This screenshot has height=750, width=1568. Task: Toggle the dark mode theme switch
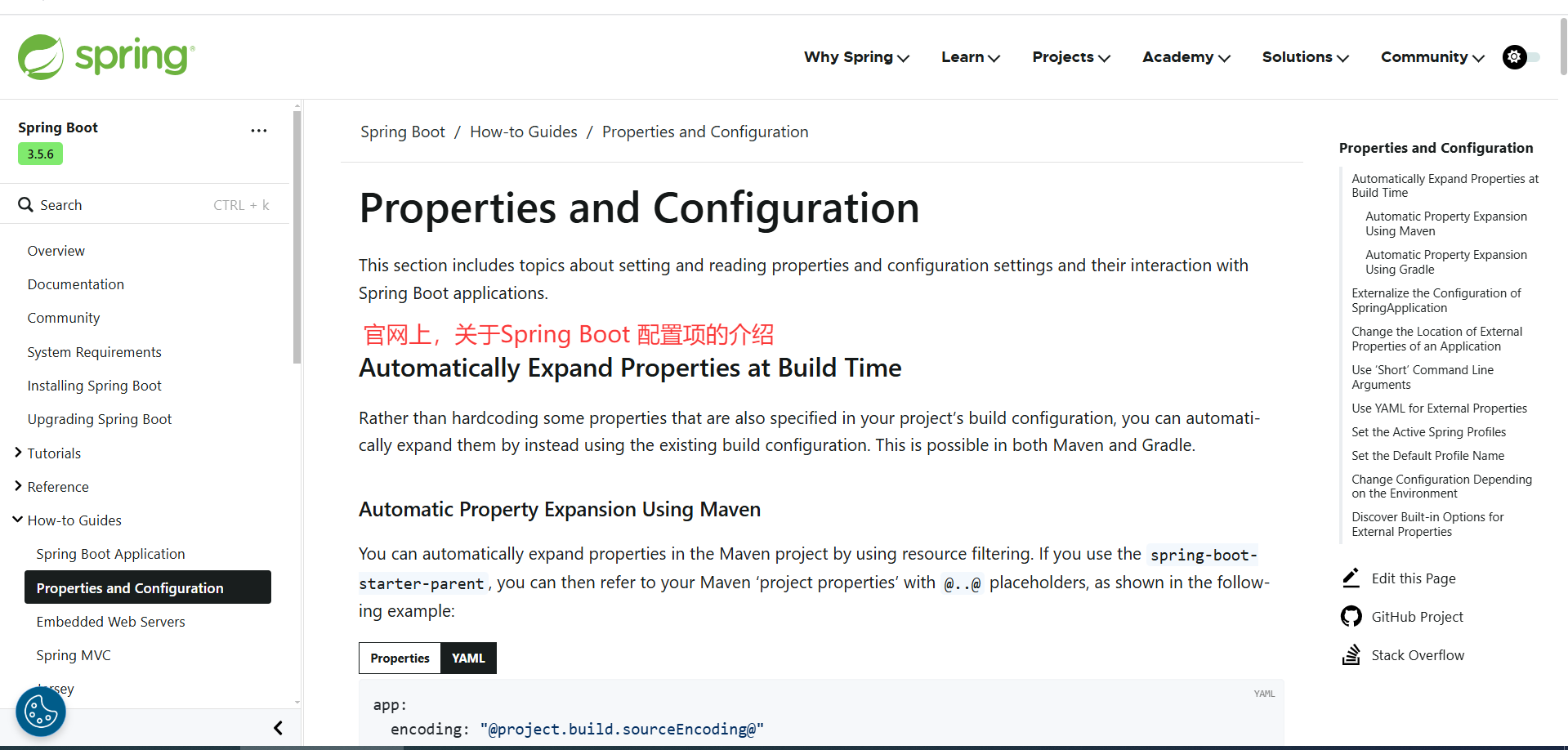[x=1521, y=57]
